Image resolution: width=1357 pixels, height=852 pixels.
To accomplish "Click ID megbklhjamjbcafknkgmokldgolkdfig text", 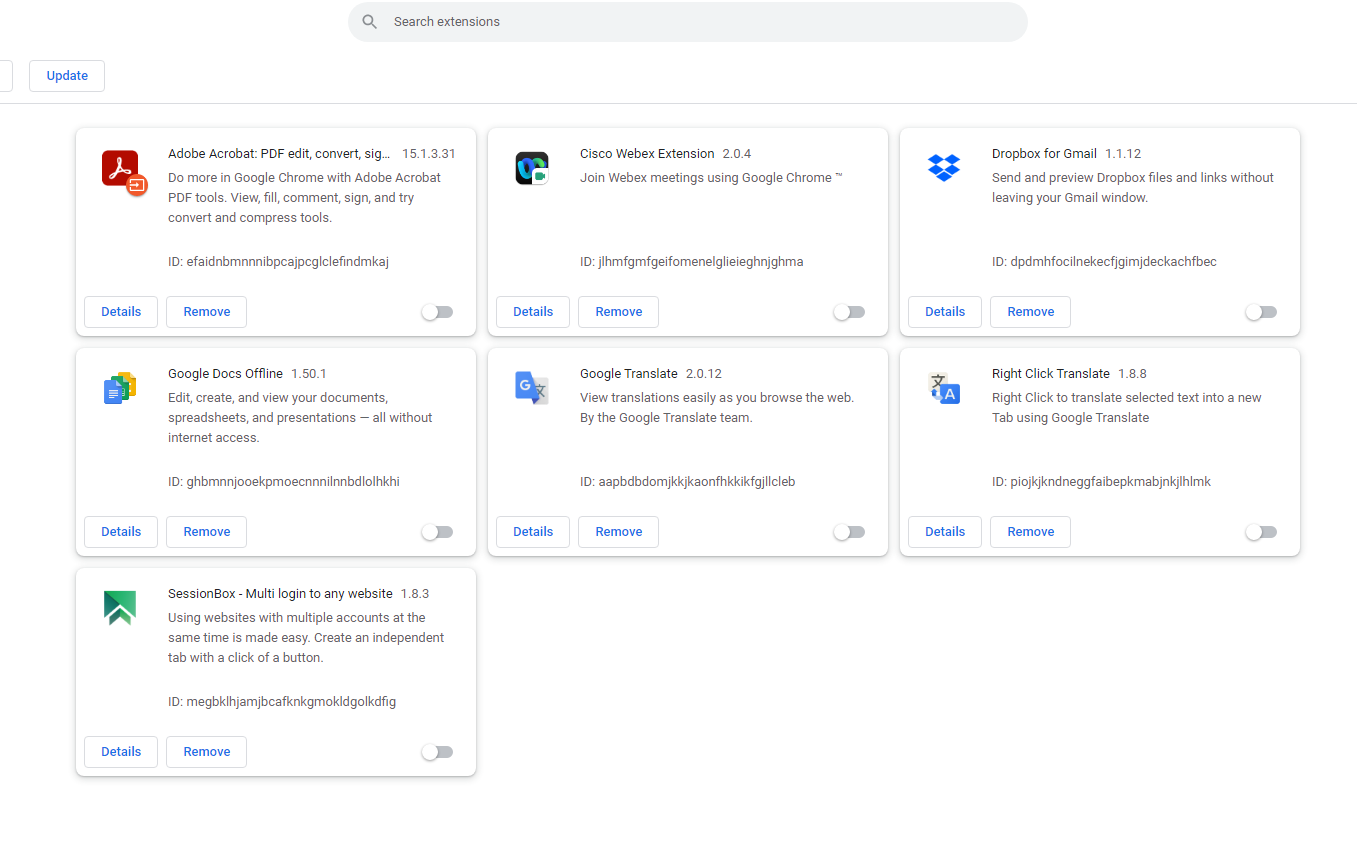I will click(282, 702).
